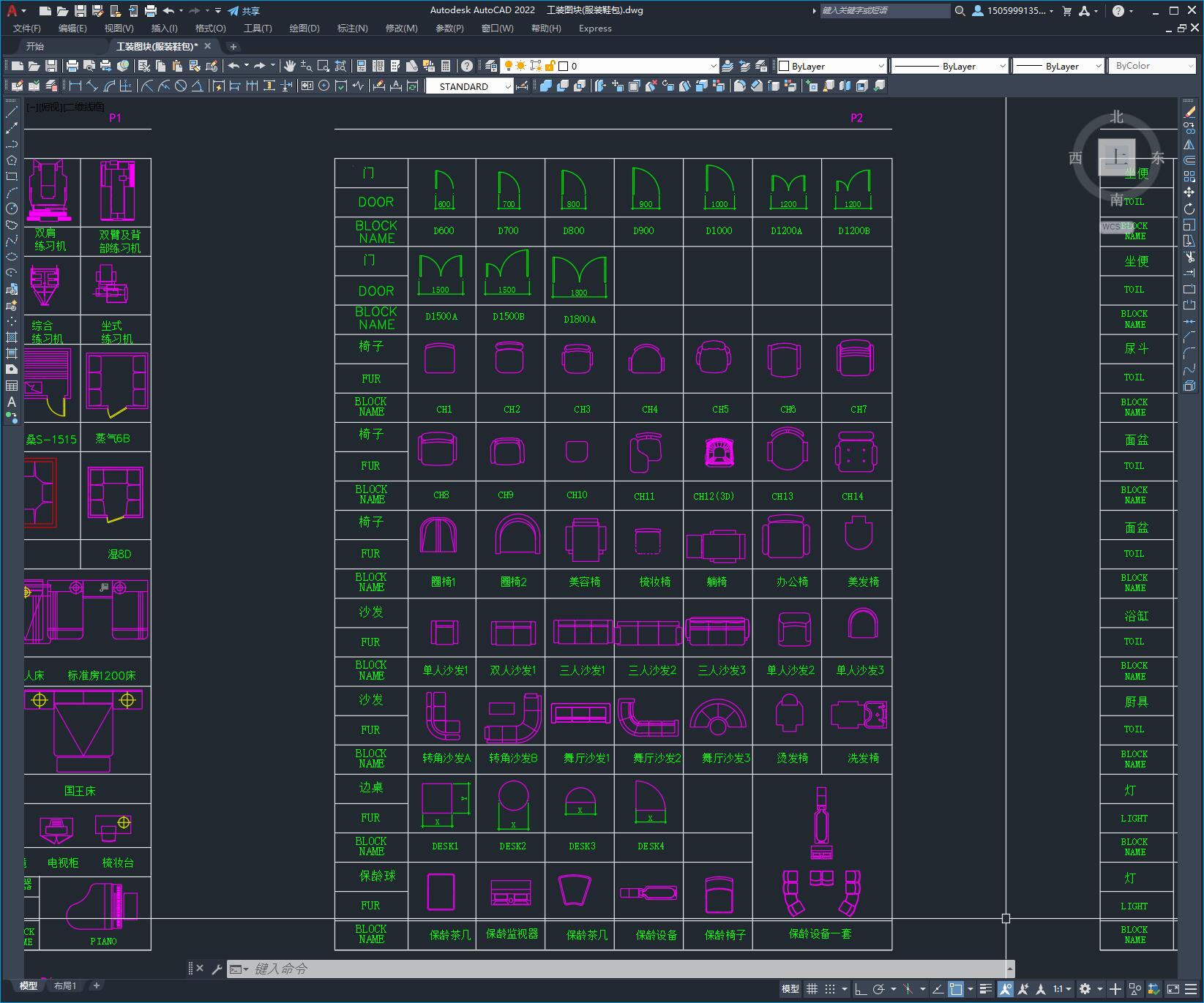Open the ByColor plot style dropdown

coord(1153,66)
